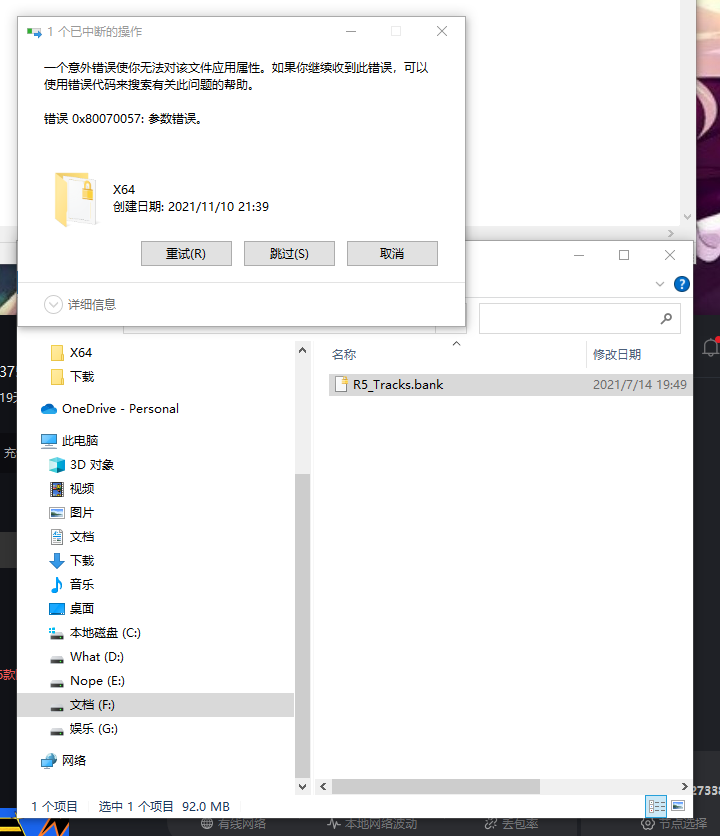Close the Explorer window
Screen dimensions: 720x836
coord(670,255)
